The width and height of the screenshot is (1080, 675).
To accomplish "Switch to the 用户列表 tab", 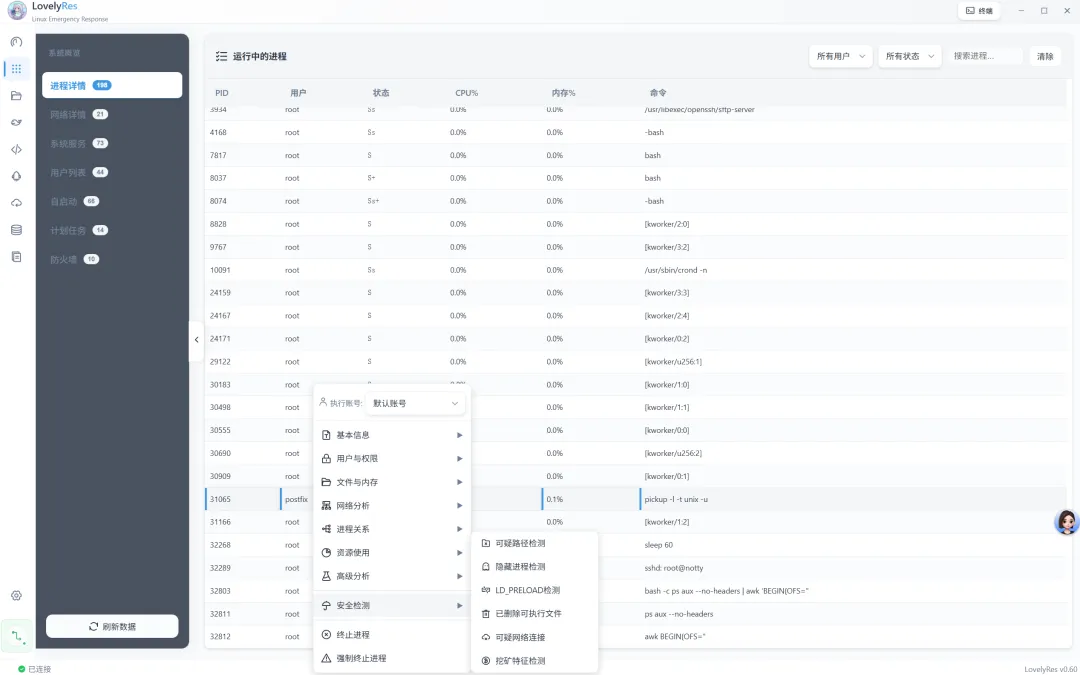I will point(112,172).
